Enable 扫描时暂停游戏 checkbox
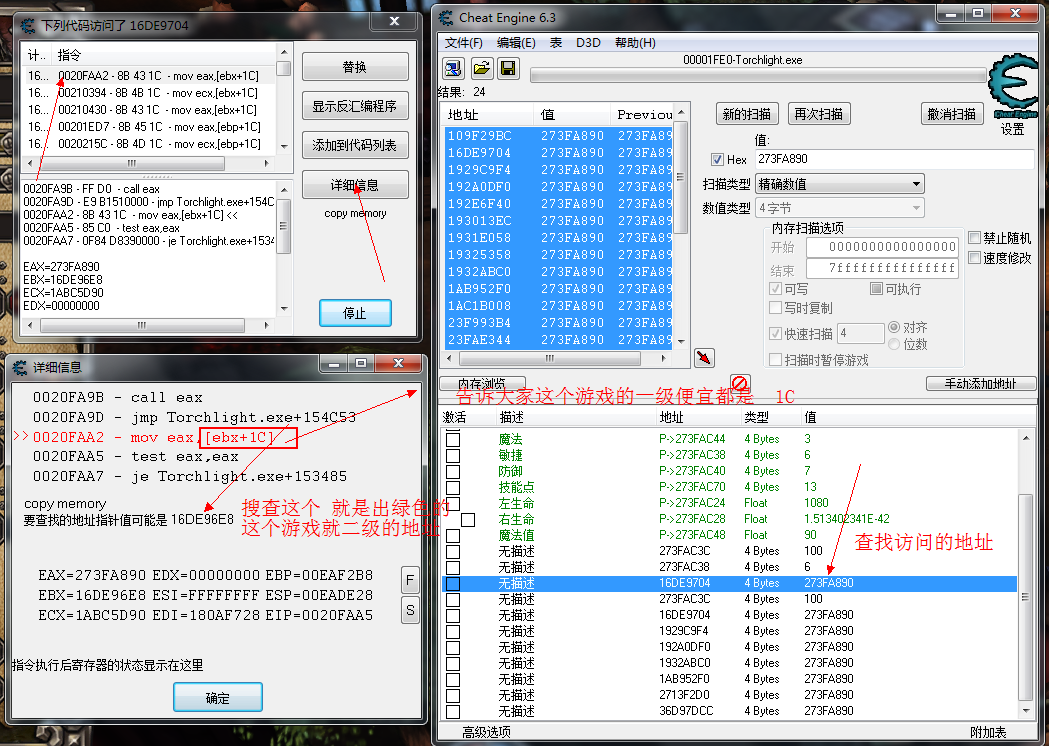The height and width of the screenshot is (746, 1049). point(775,360)
